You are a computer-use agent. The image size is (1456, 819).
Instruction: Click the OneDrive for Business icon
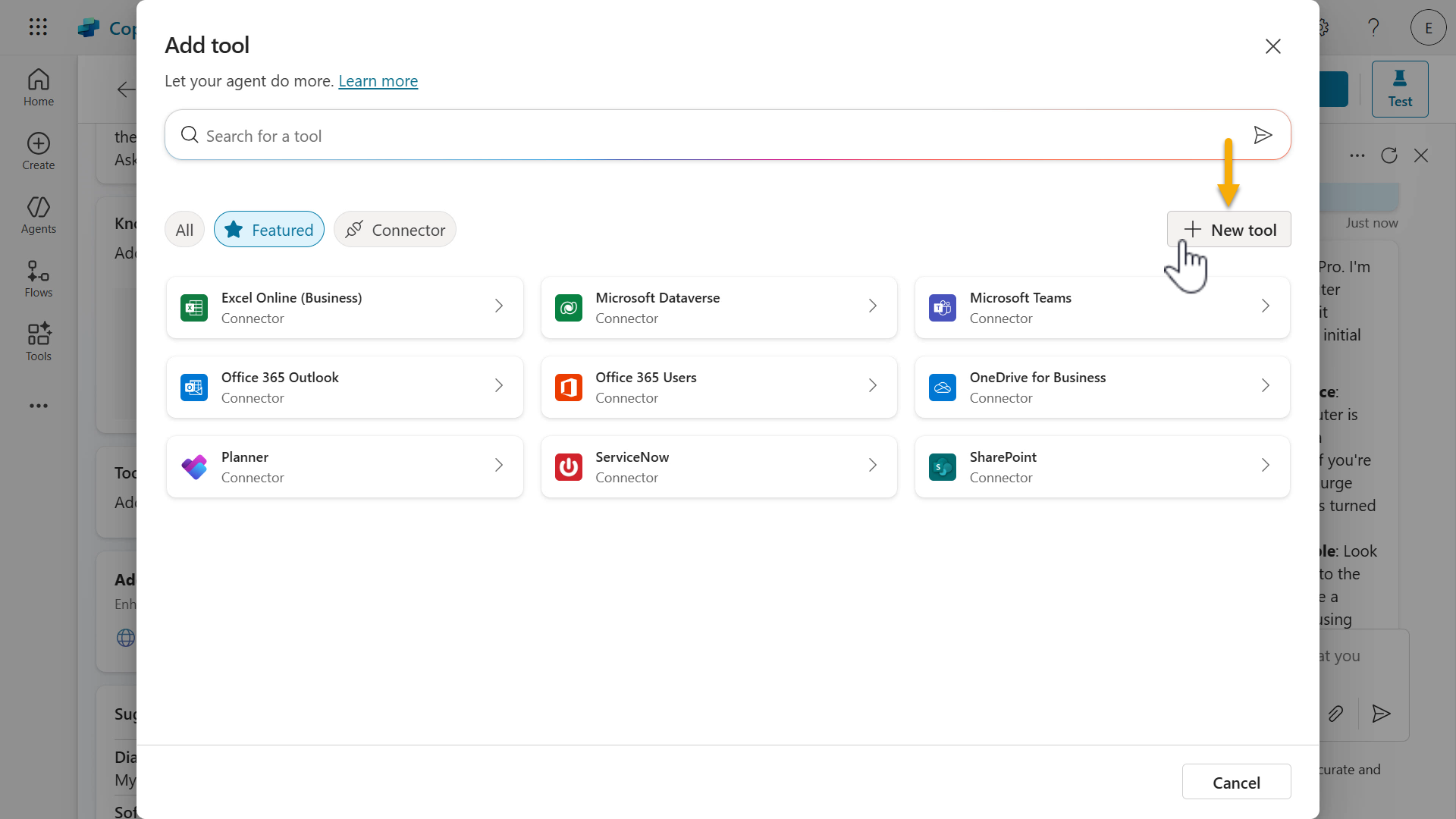tap(943, 388)
